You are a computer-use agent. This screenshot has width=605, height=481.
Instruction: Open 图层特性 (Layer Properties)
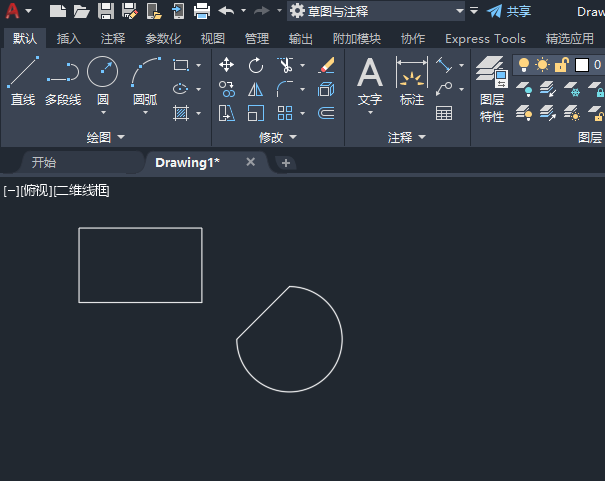[x=491, y=88]
